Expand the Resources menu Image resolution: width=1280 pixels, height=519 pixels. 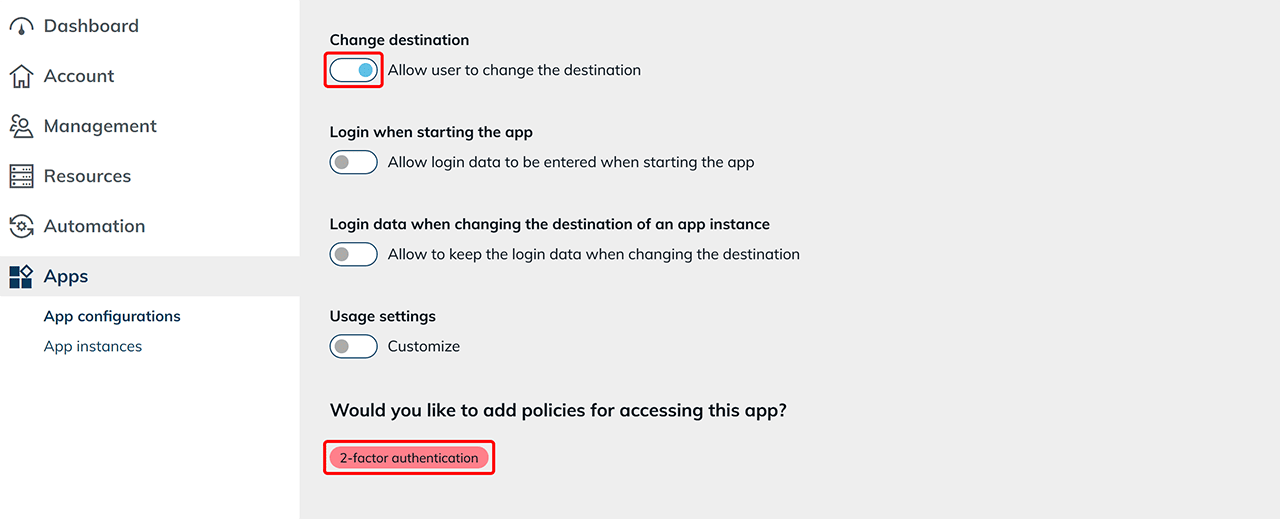87,176
